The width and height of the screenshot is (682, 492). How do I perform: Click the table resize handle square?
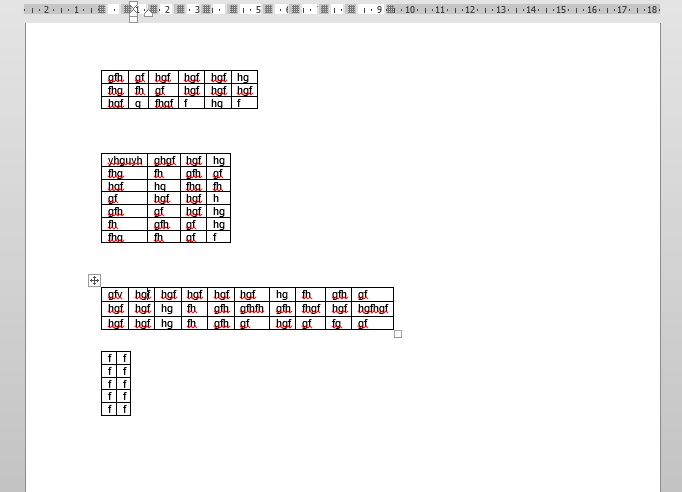pyautogui.click(x=398, y=334)
